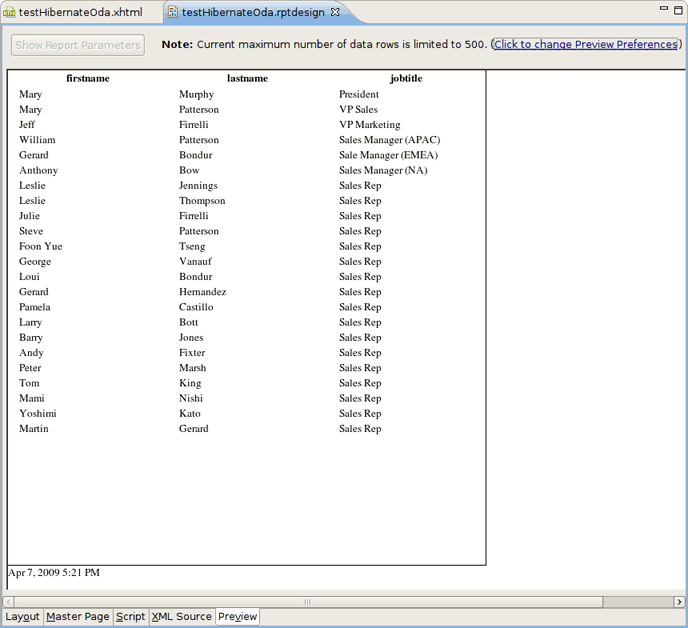Open the Master Page tab
The image size is (688, 628).
click(78, 617)
